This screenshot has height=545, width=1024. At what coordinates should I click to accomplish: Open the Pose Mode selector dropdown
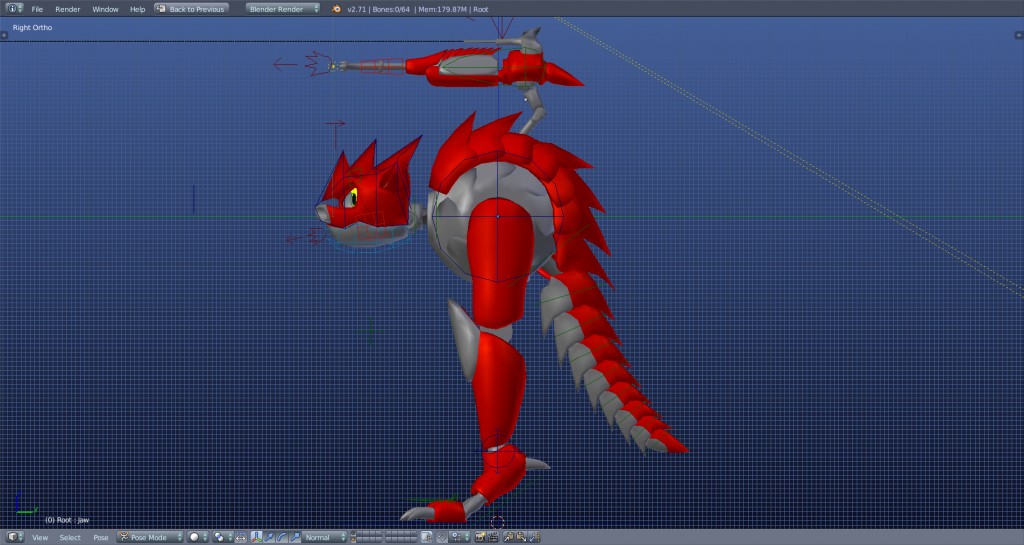click(x=150, y=537)
